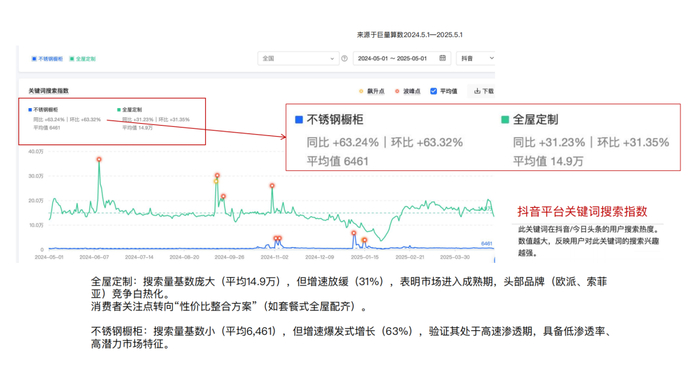Click the 飙升点 yellow dot legend icon
This screenshot has width=699, height=386.
tap(361, 91)
